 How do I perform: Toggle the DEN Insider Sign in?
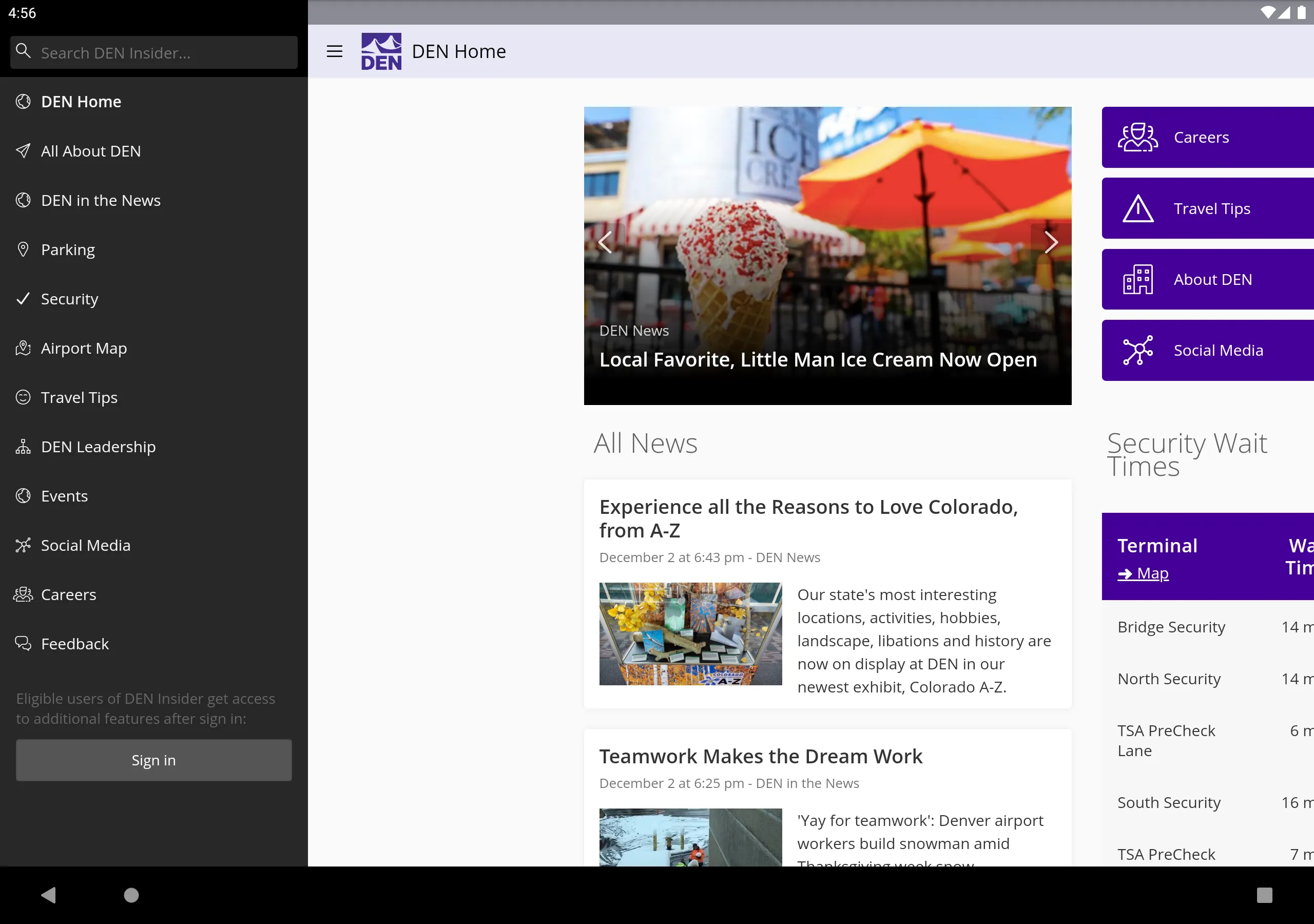tap(153, 760)
